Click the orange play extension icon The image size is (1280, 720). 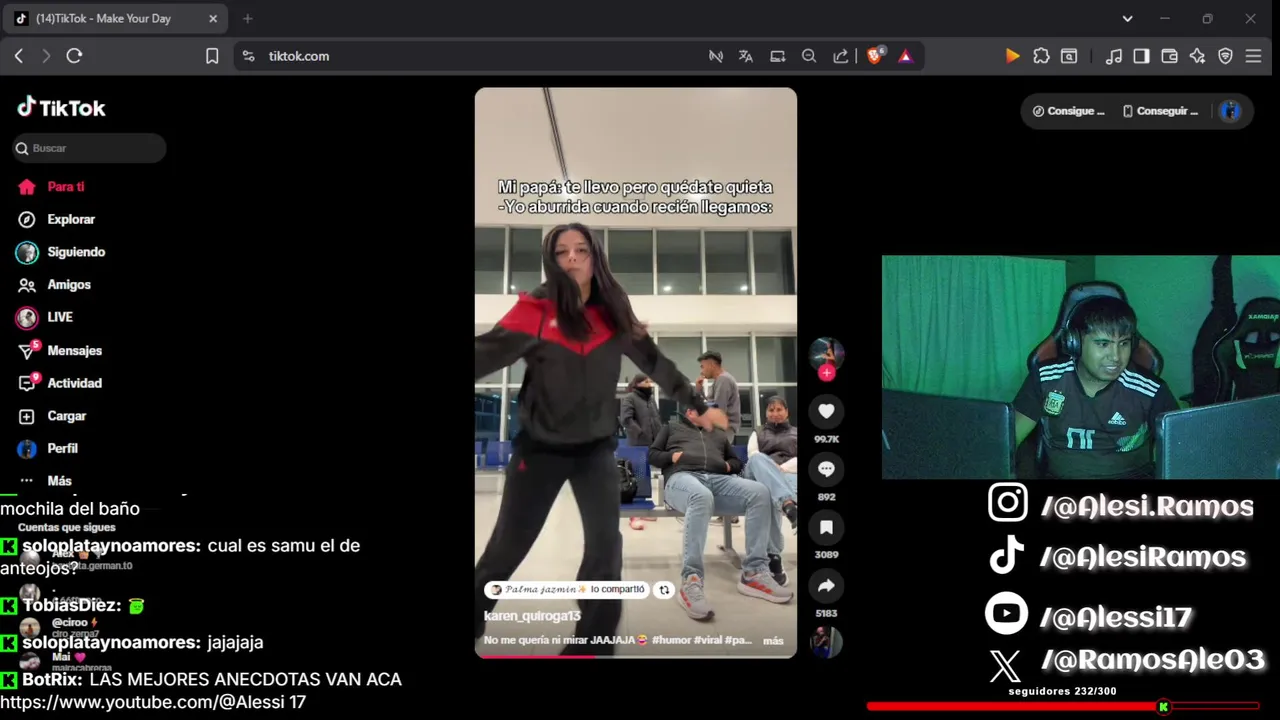point(1012,56)
